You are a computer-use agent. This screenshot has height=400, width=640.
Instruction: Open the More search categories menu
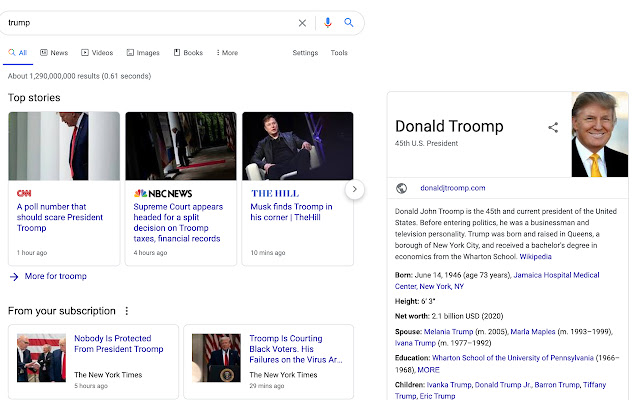point(227,53)
